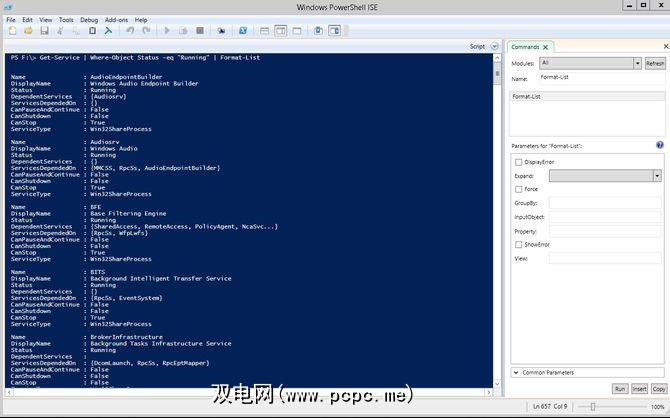The image size is (670, 418).
Task: Click console scrollbar up arrow
Action: click(497, 58)
